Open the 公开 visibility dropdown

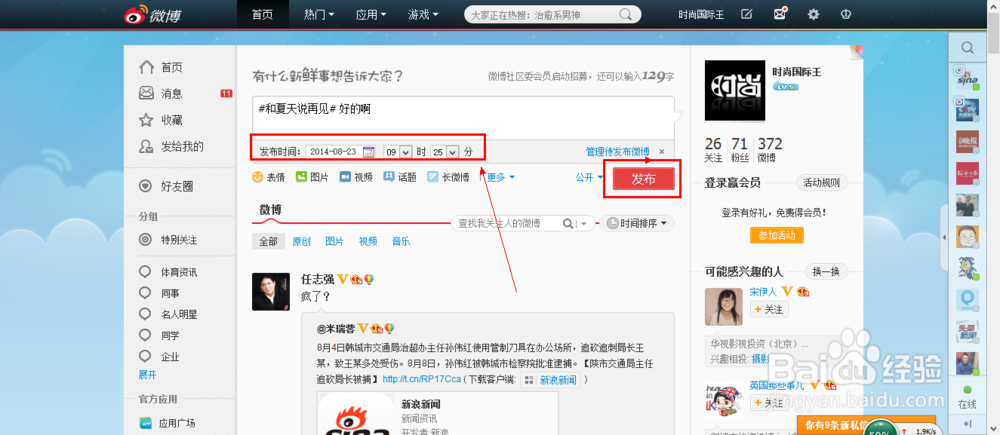click(x=589, y=177)
